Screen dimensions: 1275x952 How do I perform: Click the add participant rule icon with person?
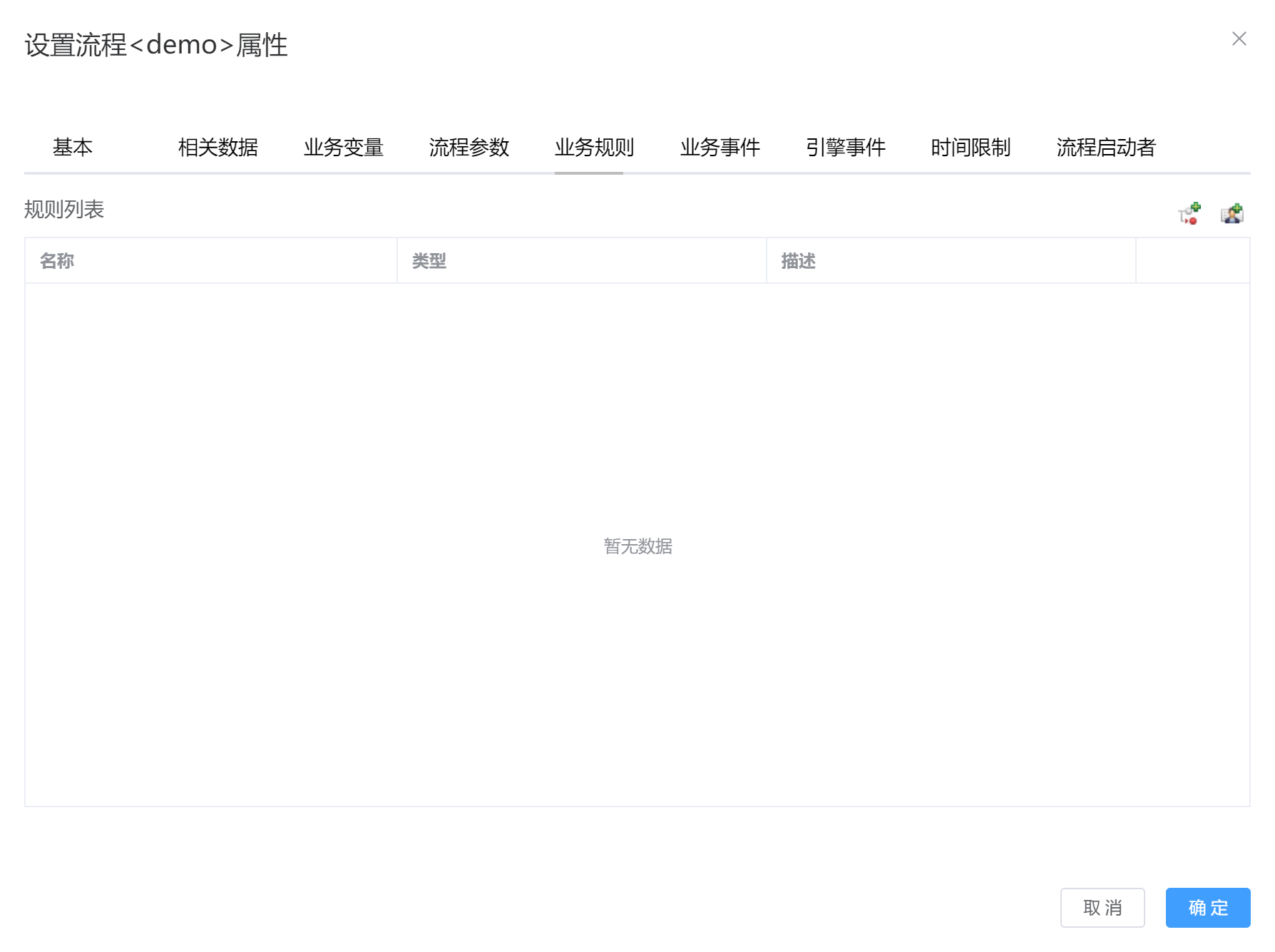click(x=1232, y=213)
